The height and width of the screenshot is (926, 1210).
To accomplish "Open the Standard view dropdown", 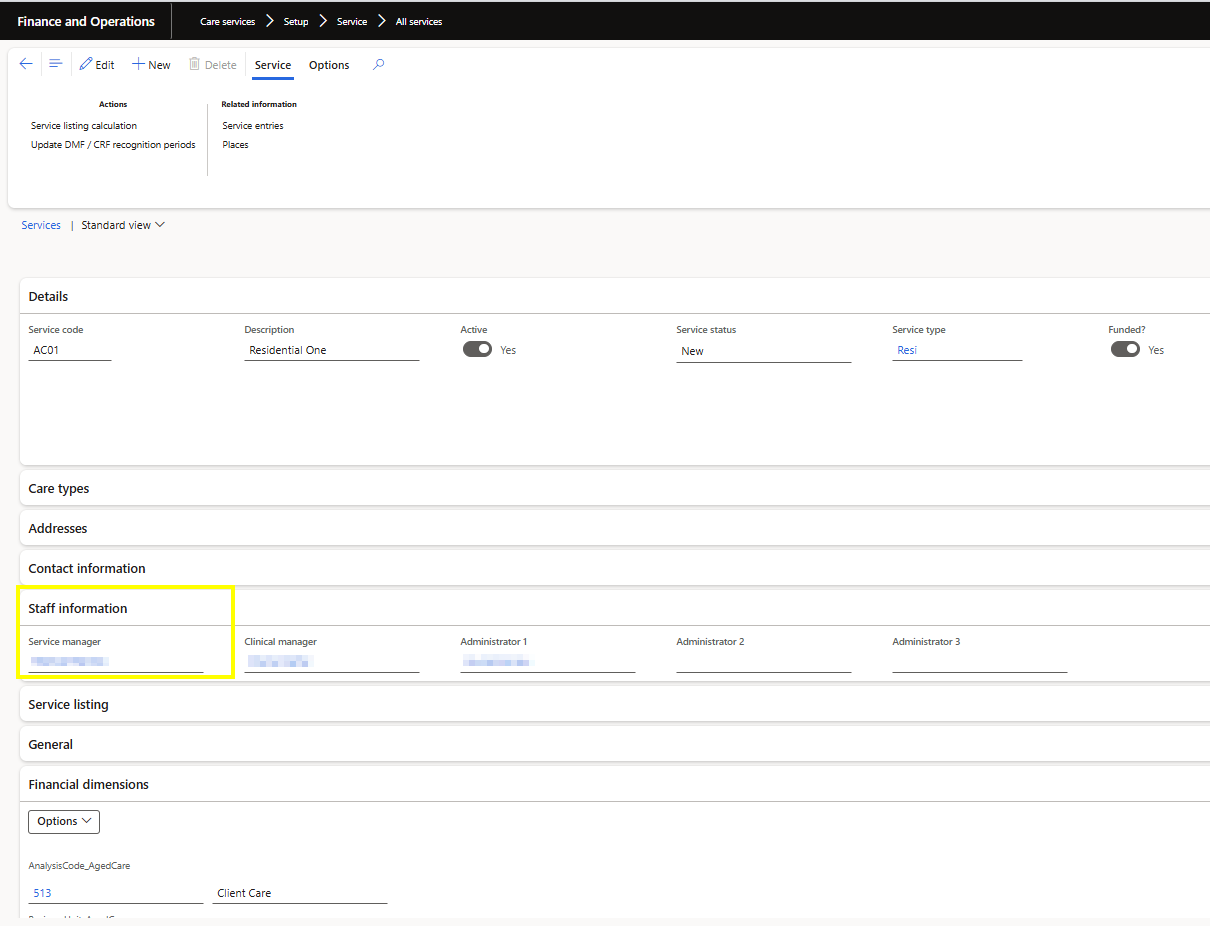I will 123,225.
